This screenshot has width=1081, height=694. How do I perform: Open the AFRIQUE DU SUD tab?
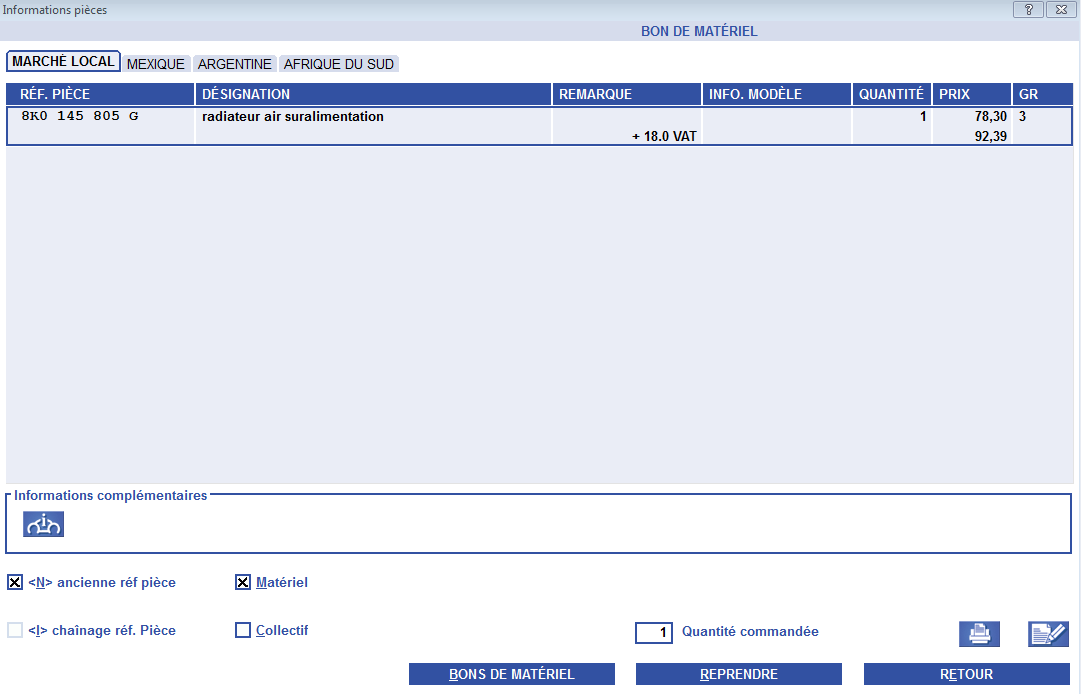339,64
